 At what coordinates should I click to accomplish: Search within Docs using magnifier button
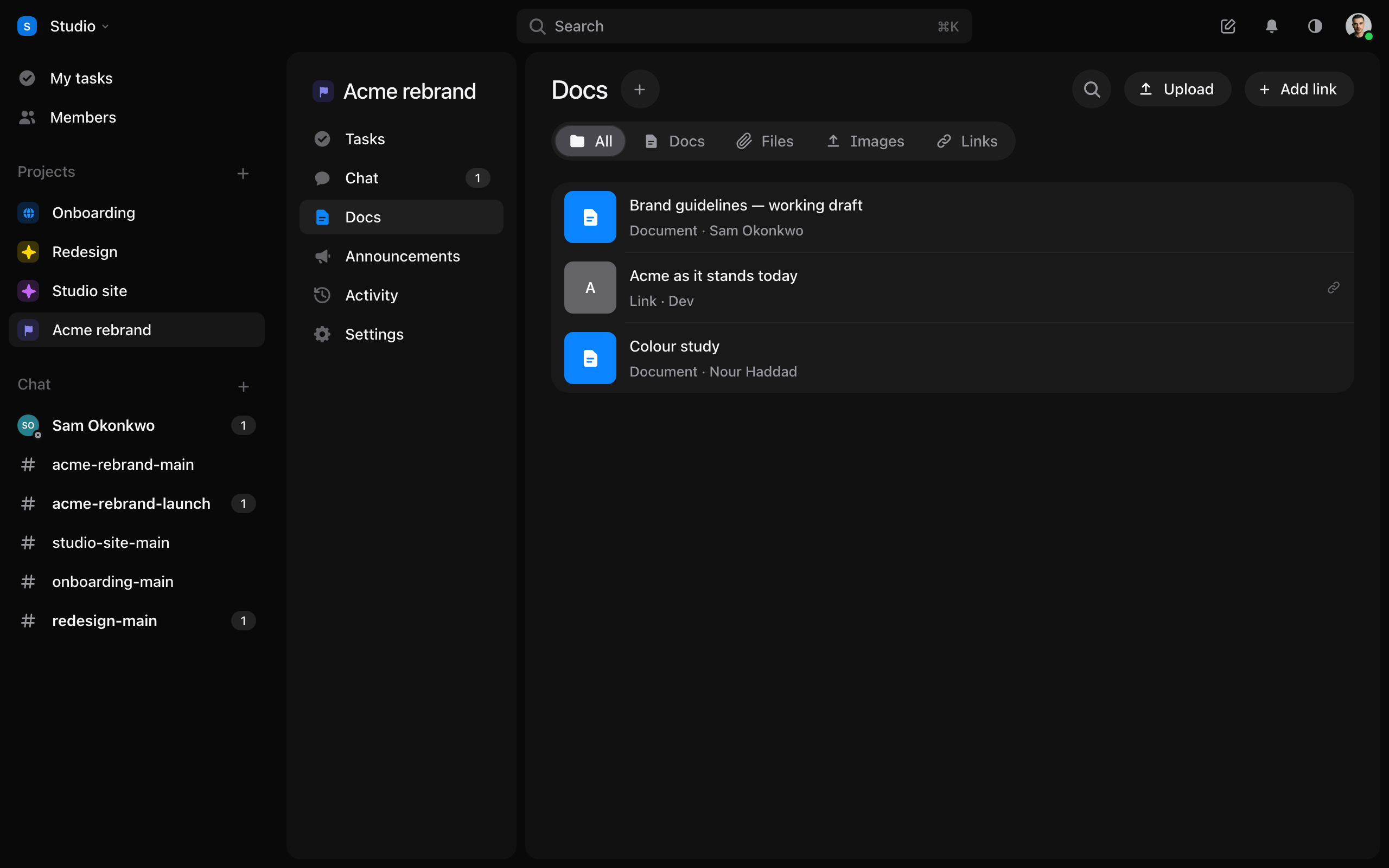1091,90
